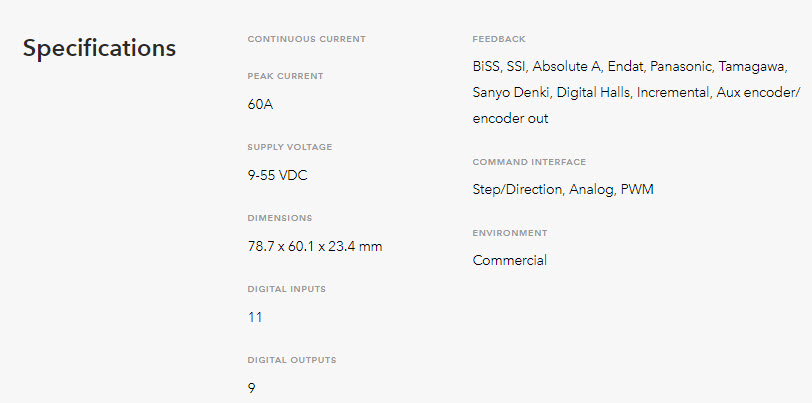812x403 pixels.
Task: Click the Digital Outputs label
Action: pyautogui.click(x=292, y=360)
